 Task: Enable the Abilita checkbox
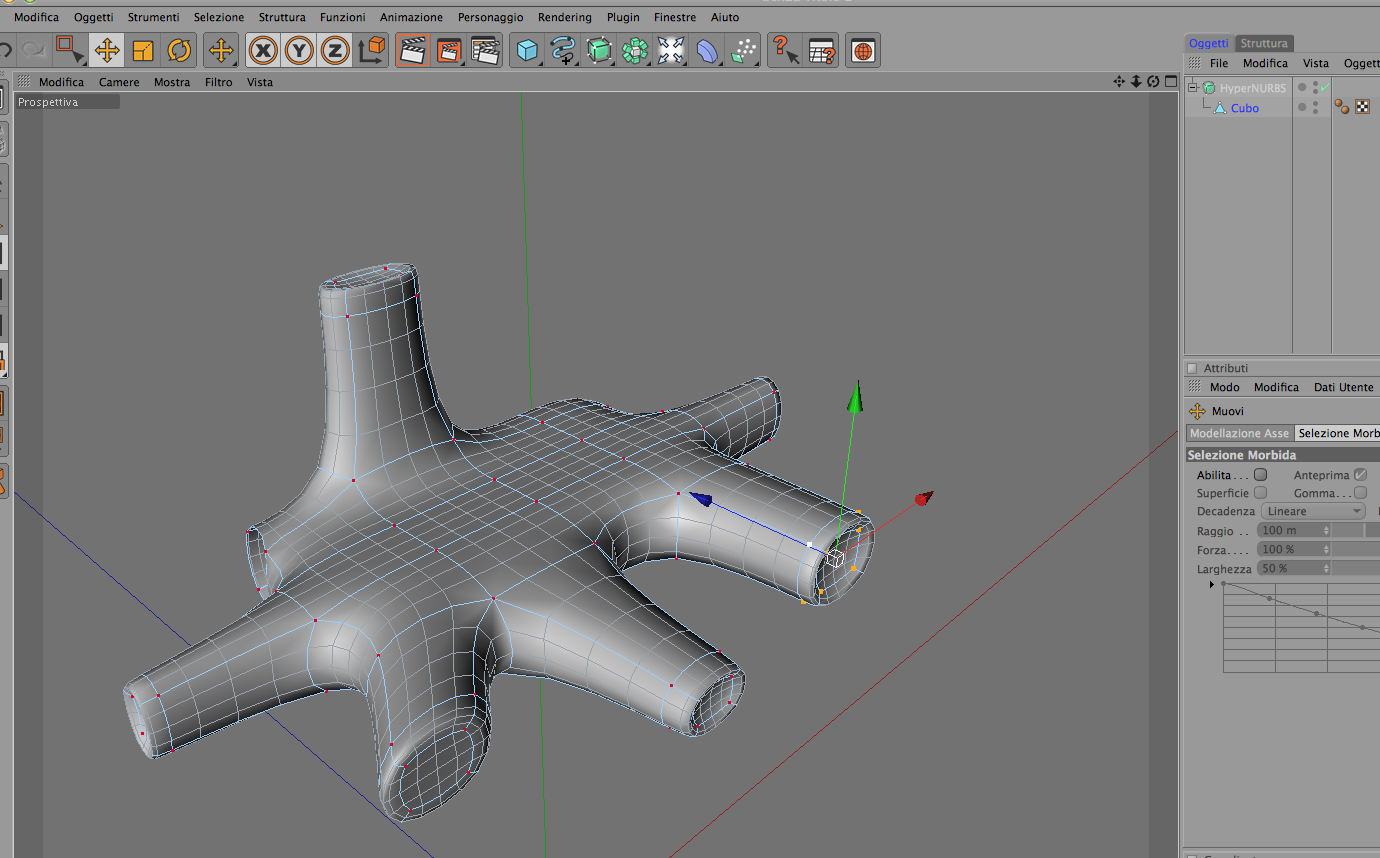point(1261,475)
